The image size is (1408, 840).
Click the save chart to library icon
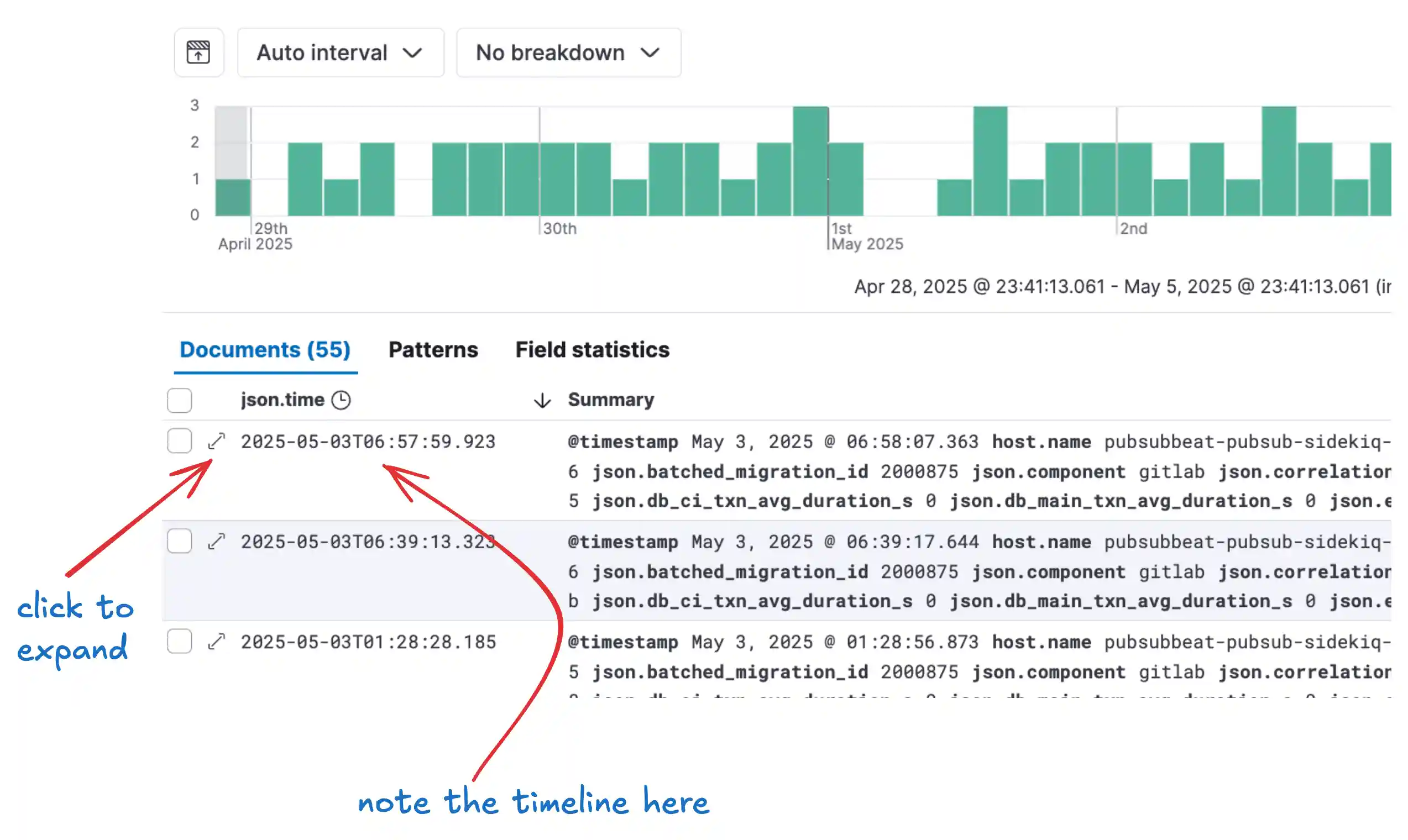198,52
